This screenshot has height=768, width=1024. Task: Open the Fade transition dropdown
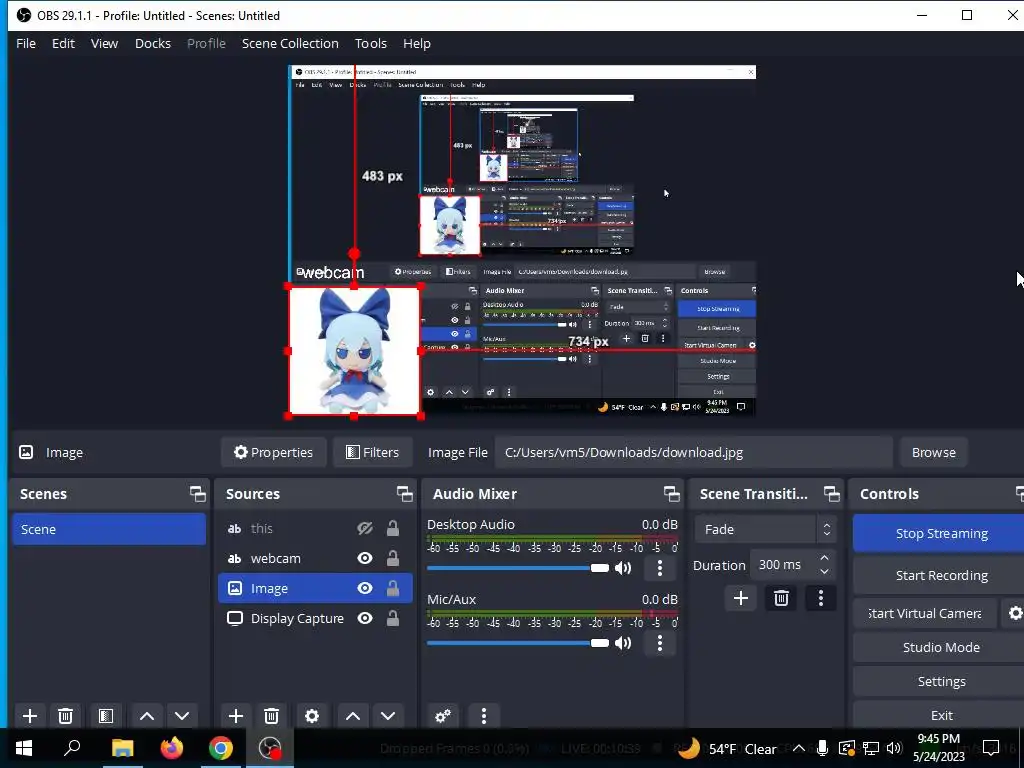coord(765,529)
